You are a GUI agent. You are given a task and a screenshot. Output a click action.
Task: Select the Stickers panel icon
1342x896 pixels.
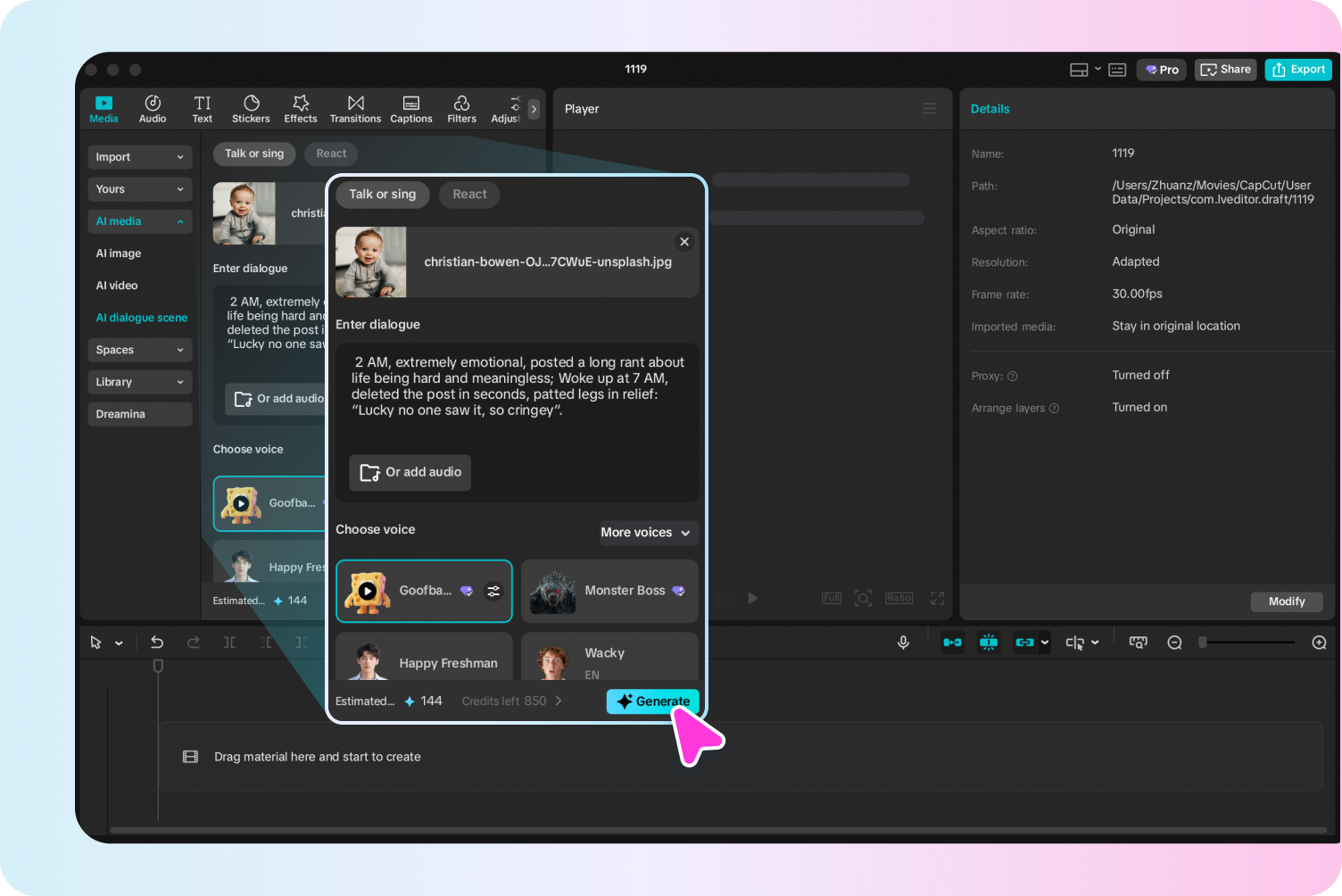click(x=251, y=108)
